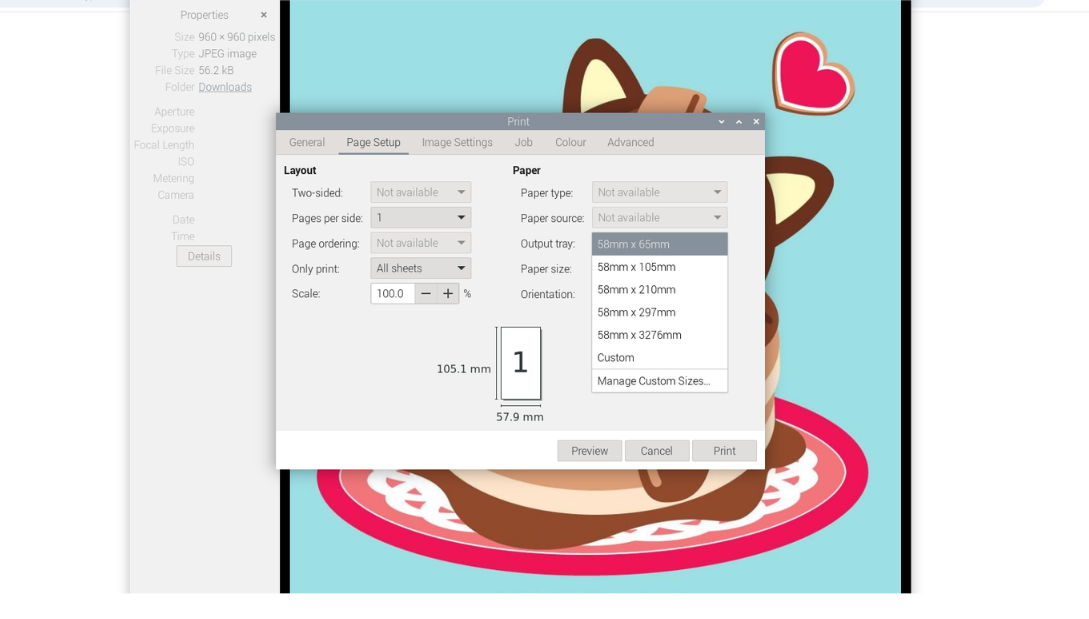This screenshot has height=619, width=1089.
Task: Increase scale with the plus button
Action: tap(448, 294)
